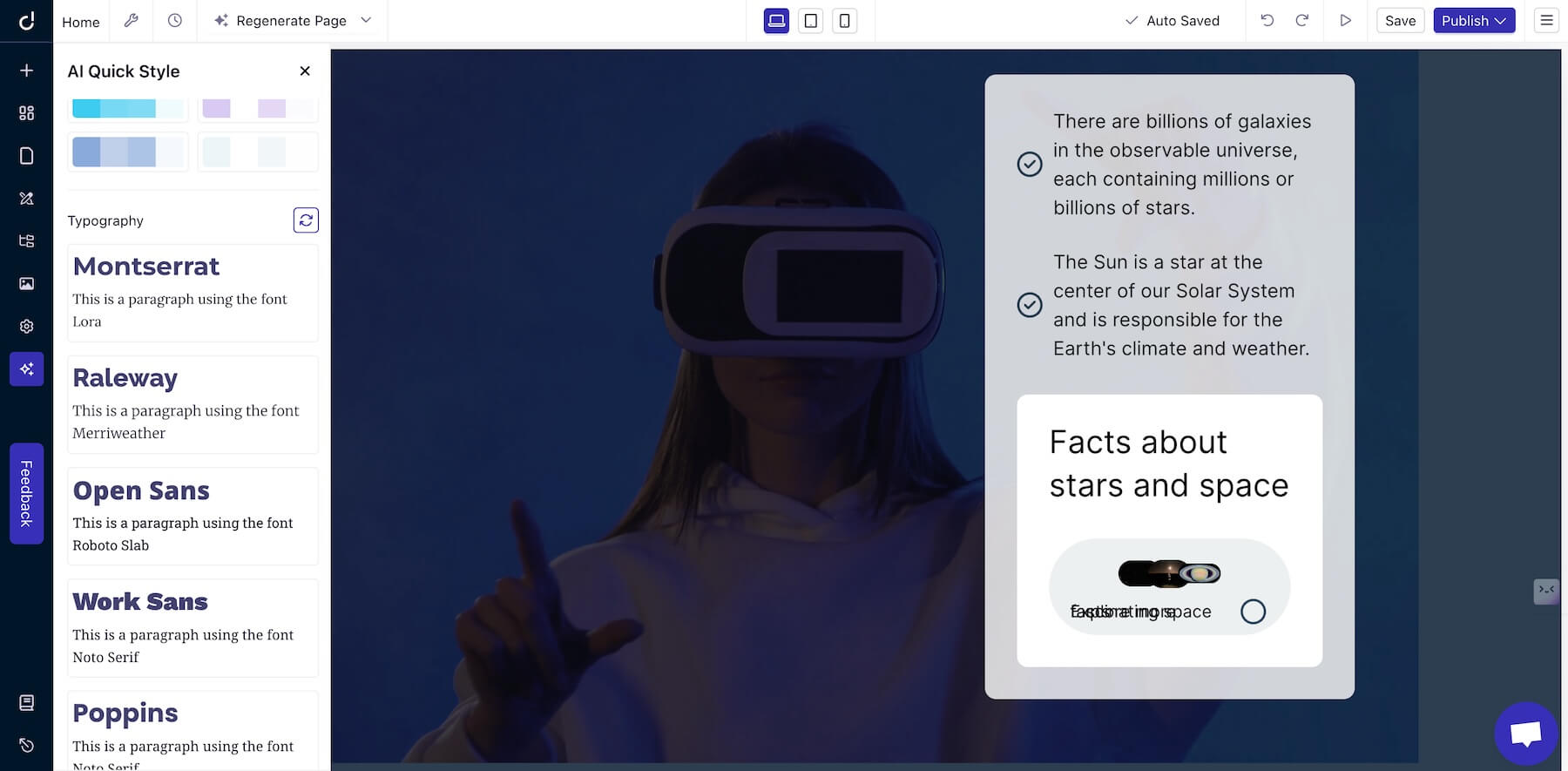This screenshot has height=771, width=1568.
Task: Click the Auto Saved status
Action: click(x=1173, y=21)
